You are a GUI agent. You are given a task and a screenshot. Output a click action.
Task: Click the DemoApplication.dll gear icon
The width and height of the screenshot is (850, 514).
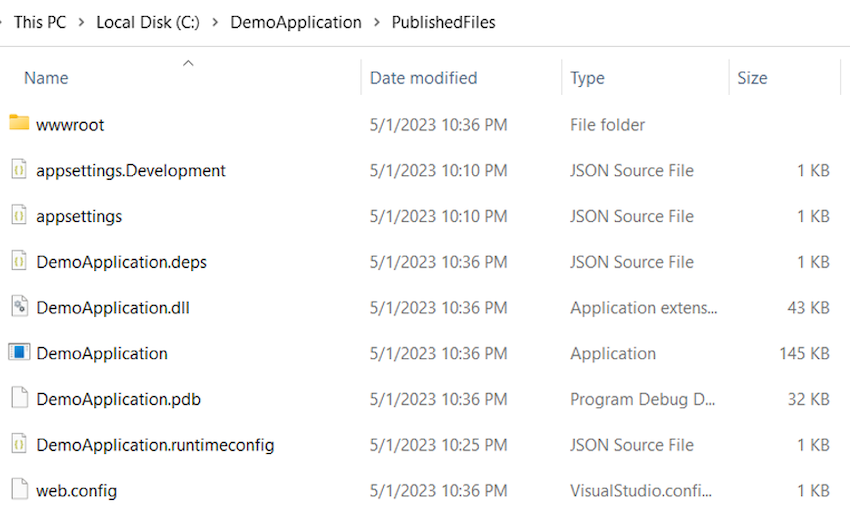19,306
